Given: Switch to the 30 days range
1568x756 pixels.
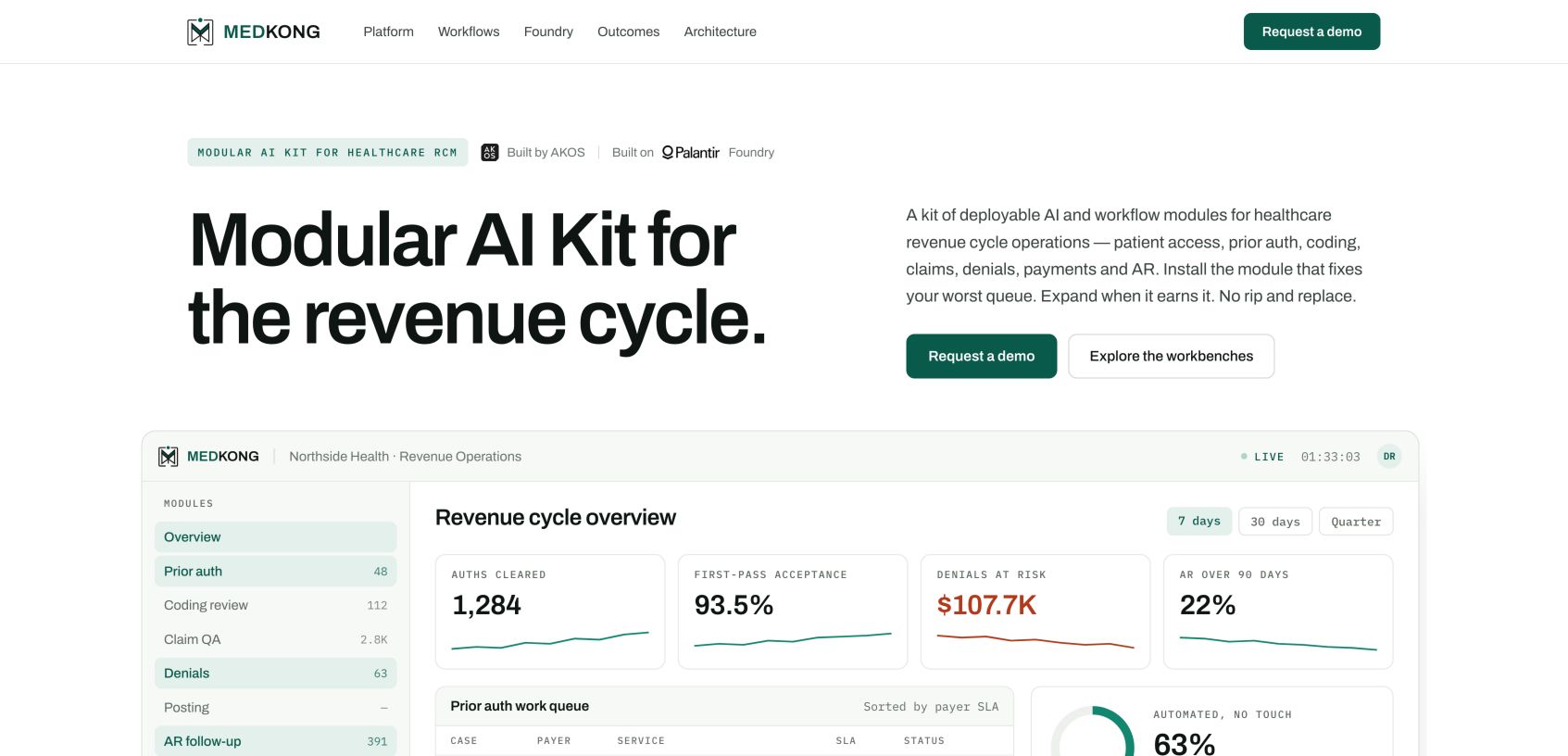Looking at the screenshot, I should 1275,522.
